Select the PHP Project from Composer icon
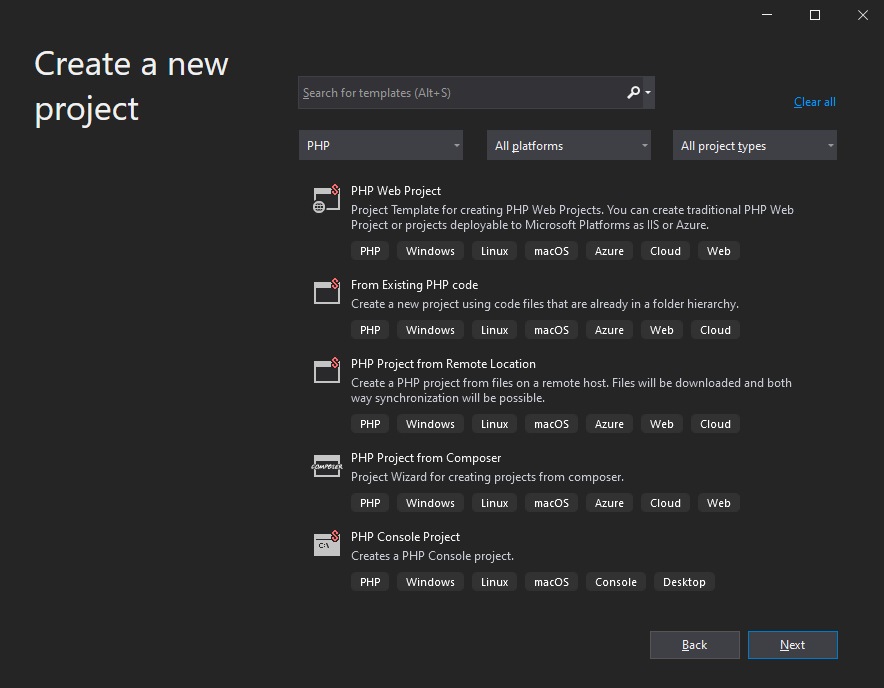The width and height of the screenshot is (884, 688). (x=326, y=466)
